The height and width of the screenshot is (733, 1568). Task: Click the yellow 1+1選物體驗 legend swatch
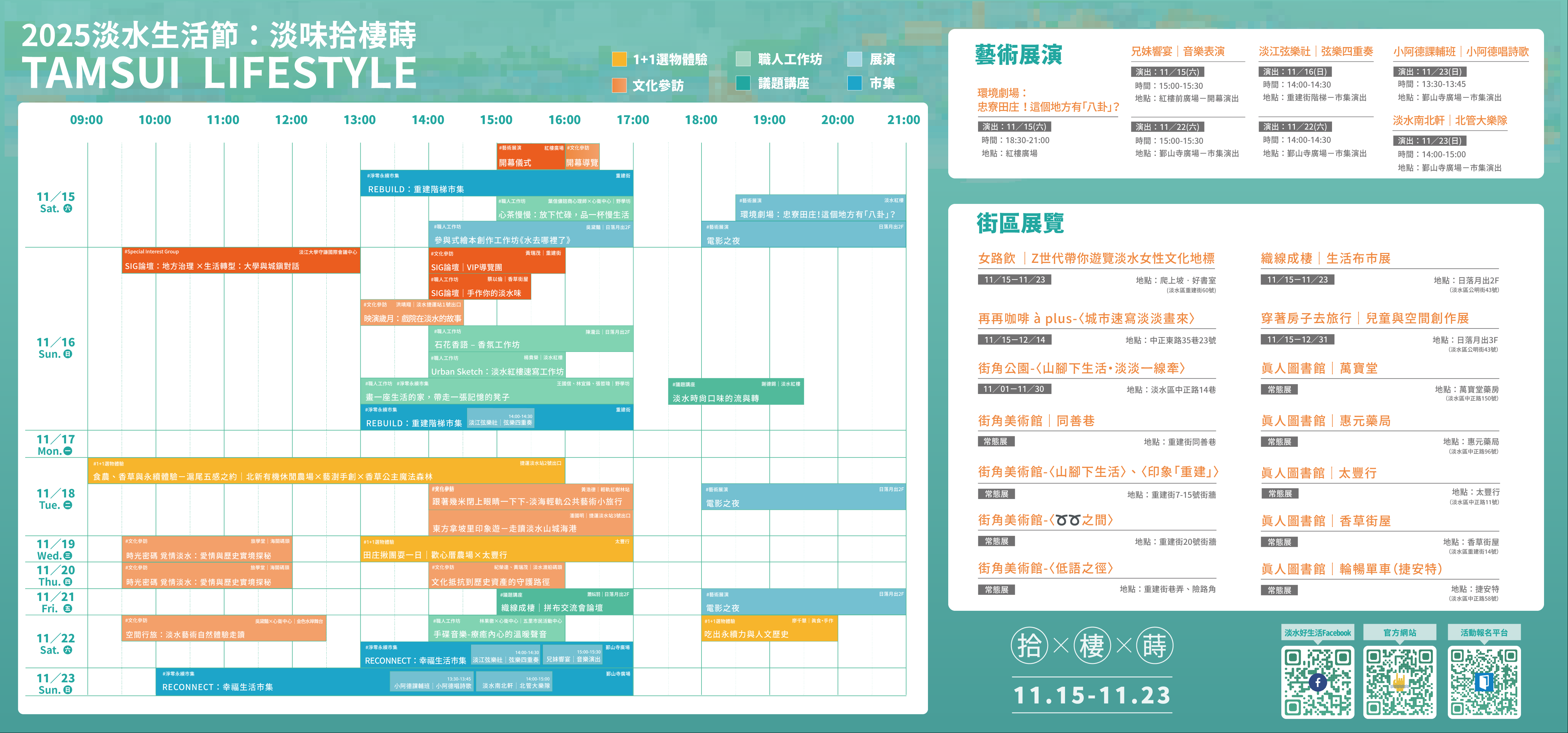click(x=619, y=59)
